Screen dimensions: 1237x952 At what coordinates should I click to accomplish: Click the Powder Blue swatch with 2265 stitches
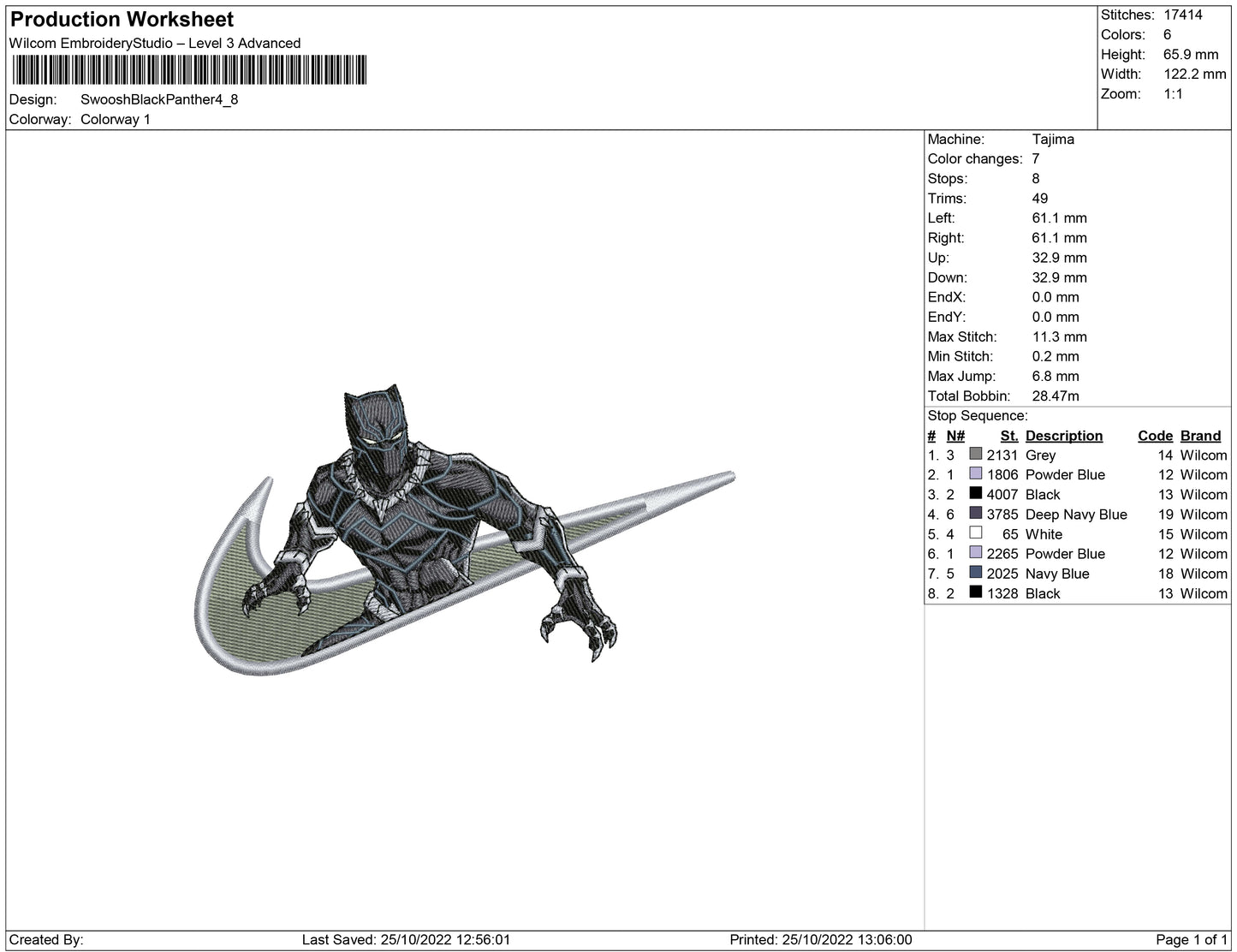tap(975, 552)
